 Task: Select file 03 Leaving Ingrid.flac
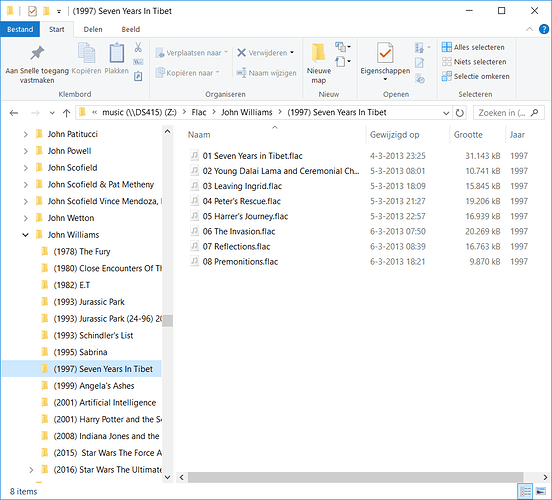click(x=242, y=186)
